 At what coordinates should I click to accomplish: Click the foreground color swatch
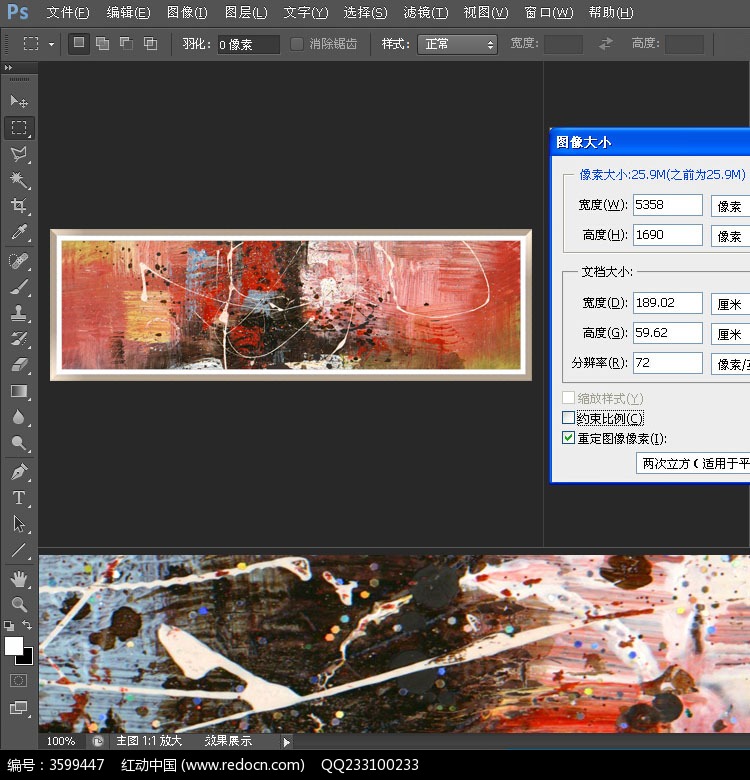coord(13,646)
